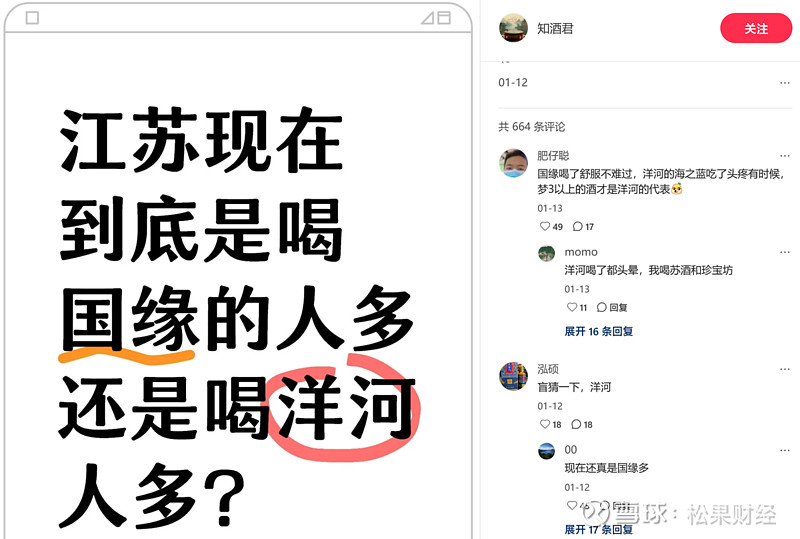Open momo's profile avatar
Viewport: 800px width, 539px height.
(547, 253)
